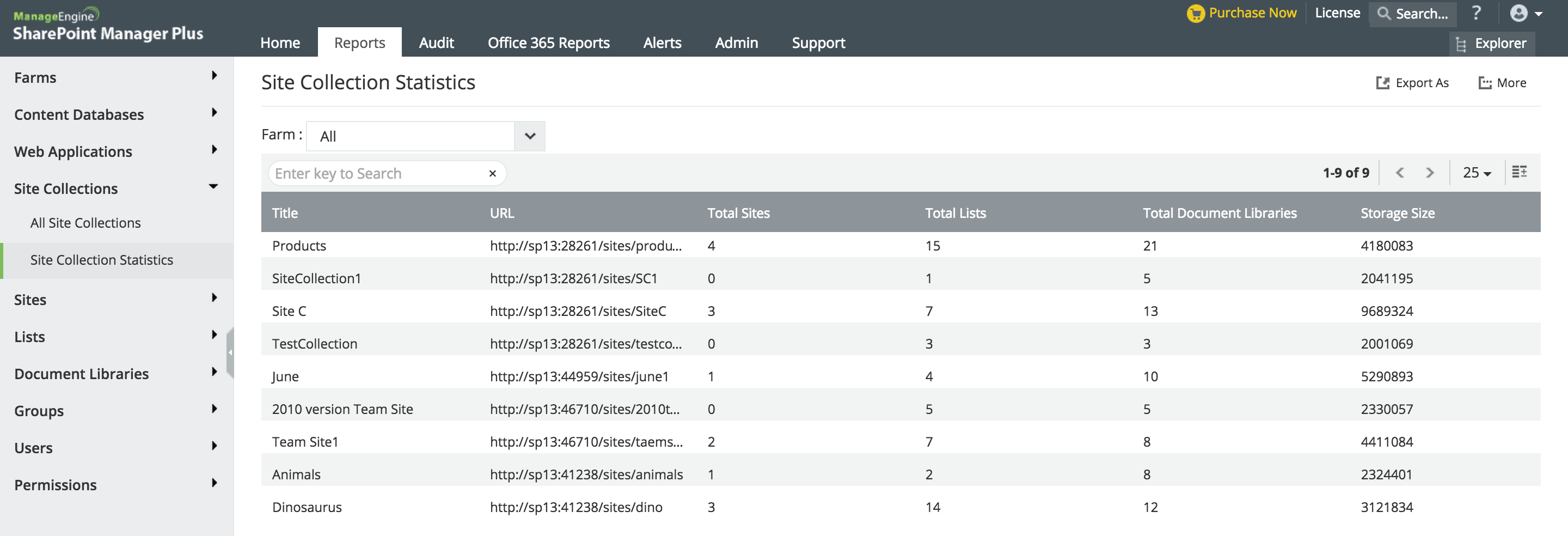Click the Export As icon
The width and height of the screenshot is (1568, 536).
[1382, 83]
